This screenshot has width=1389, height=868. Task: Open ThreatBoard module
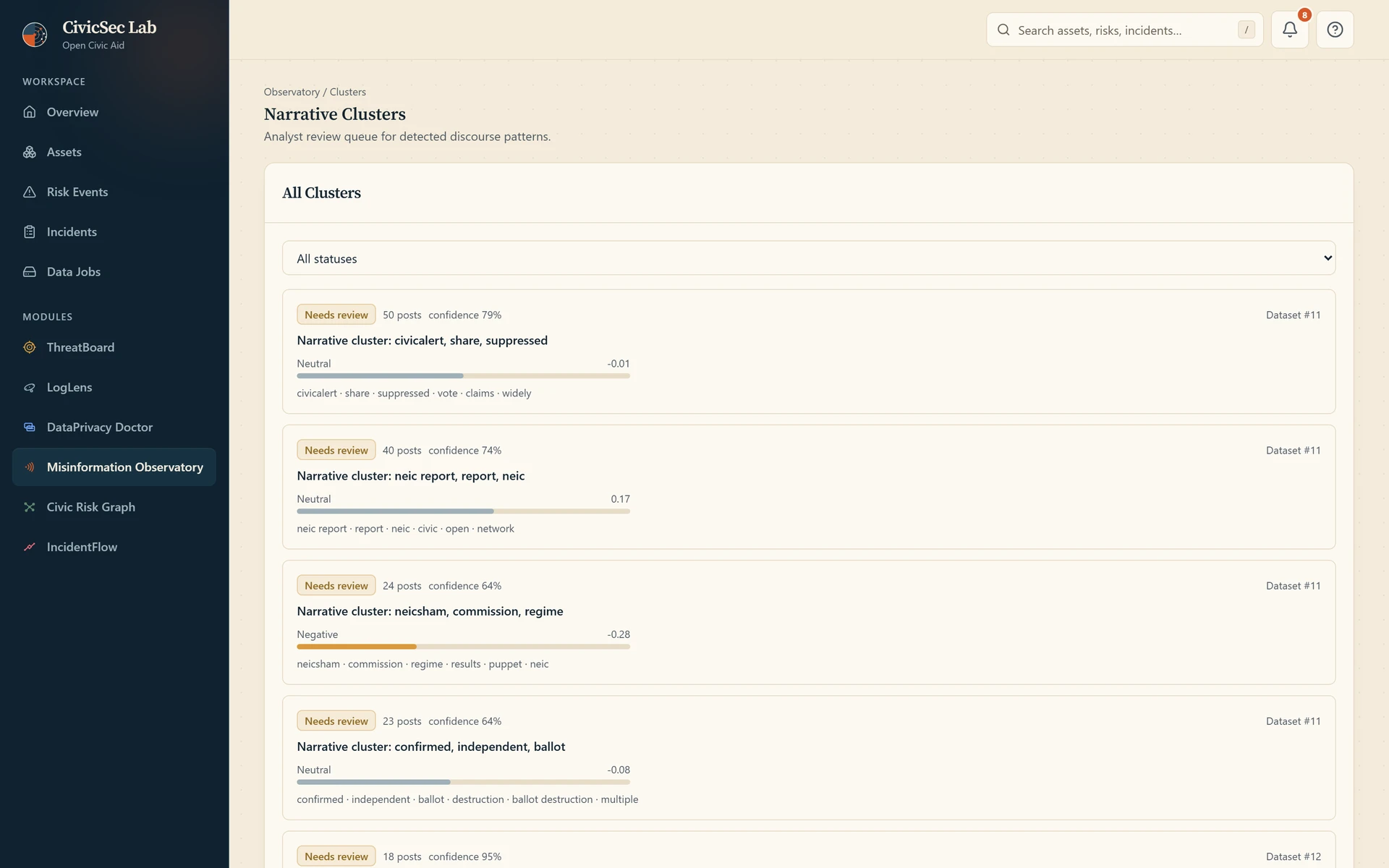114,347
